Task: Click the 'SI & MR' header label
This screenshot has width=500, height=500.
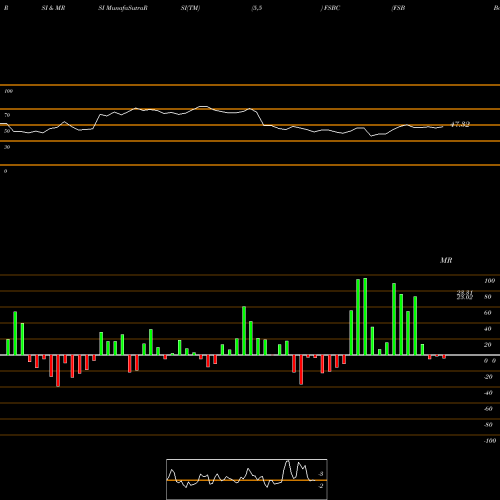Action: coord(53,8)
